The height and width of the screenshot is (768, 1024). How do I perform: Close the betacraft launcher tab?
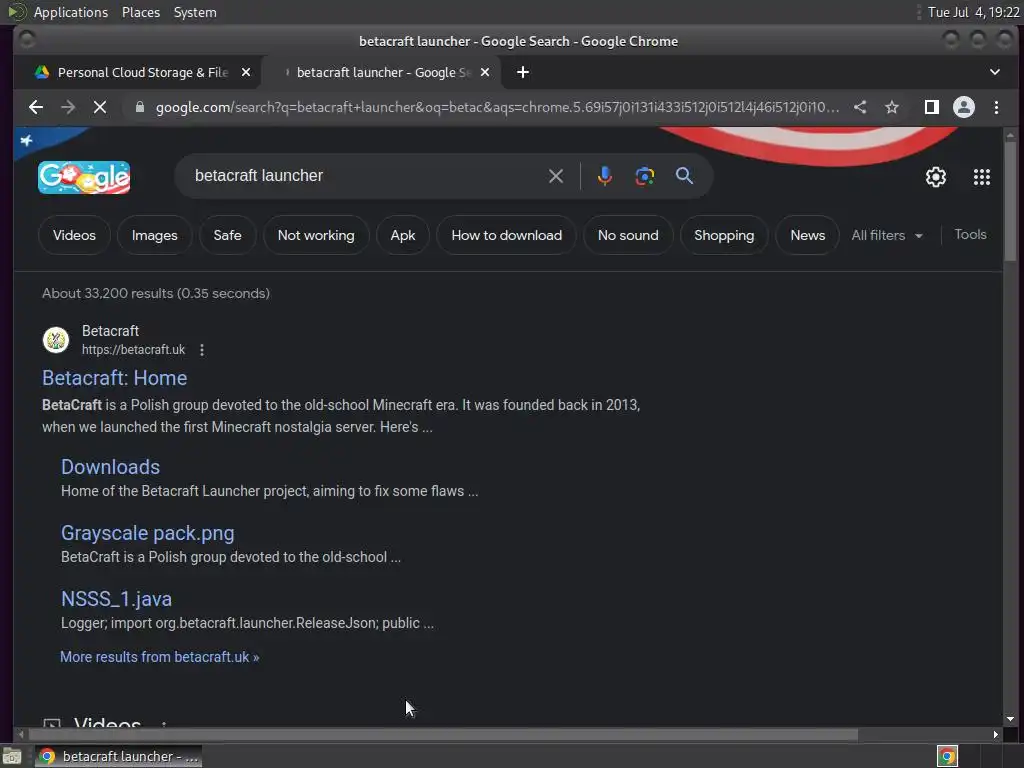click(x=485, y=72)
